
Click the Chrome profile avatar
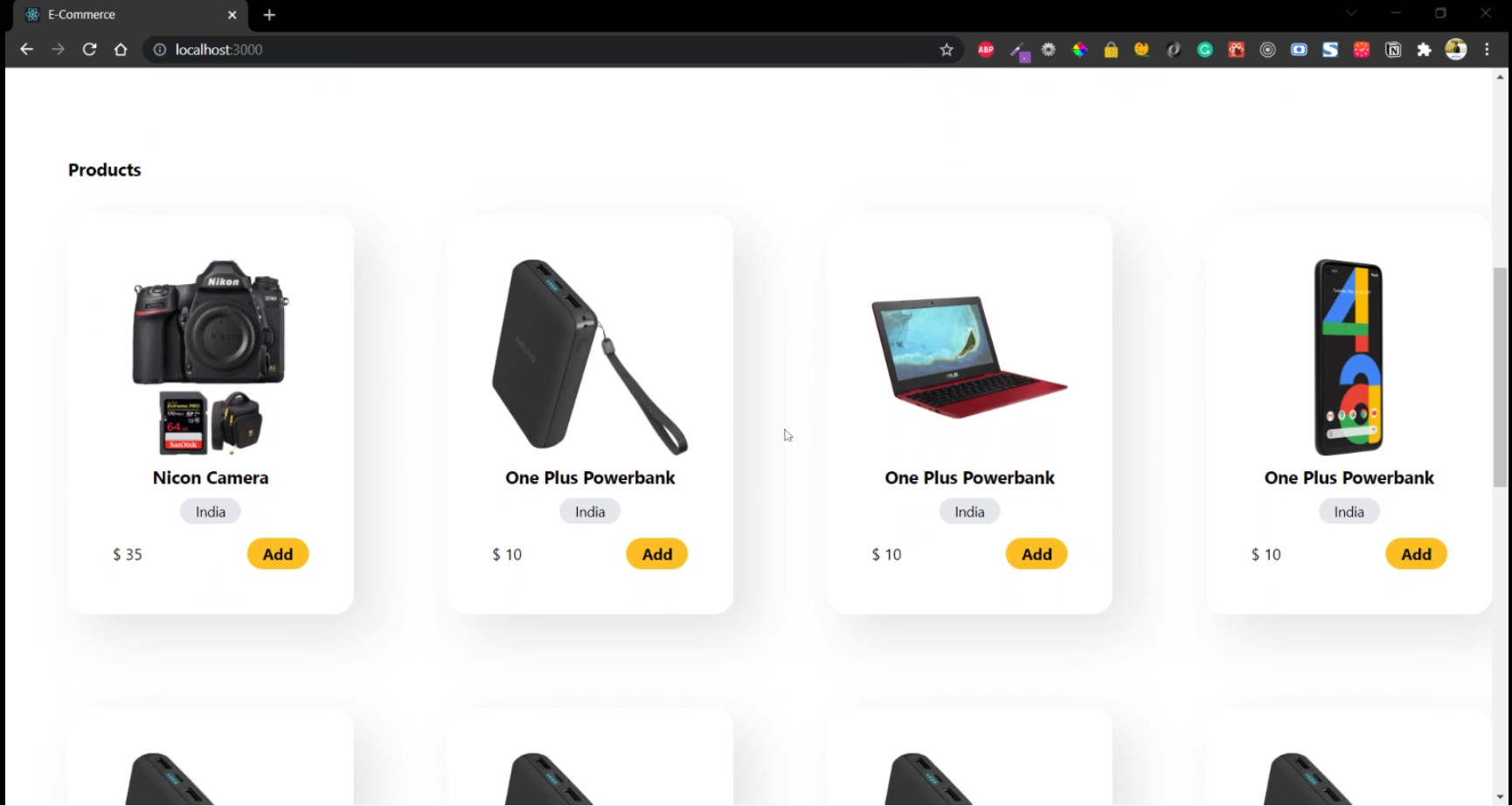(1456, 50)
